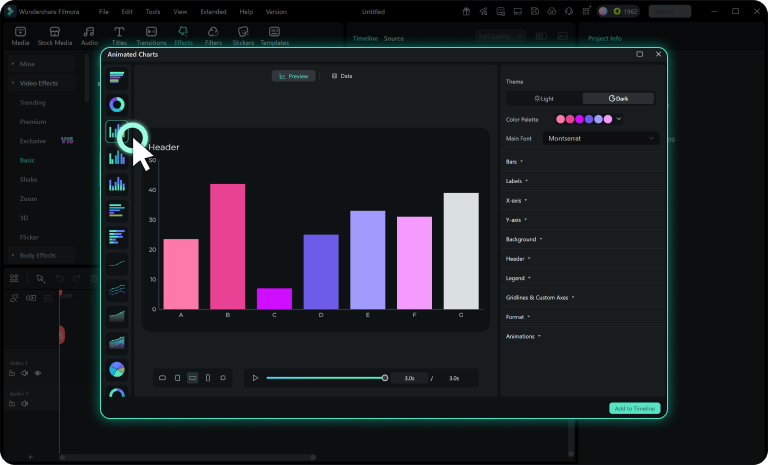Expand Body Effects category
Image resolution: width=768 pixels, height=465 pixels.
[37, 255]
